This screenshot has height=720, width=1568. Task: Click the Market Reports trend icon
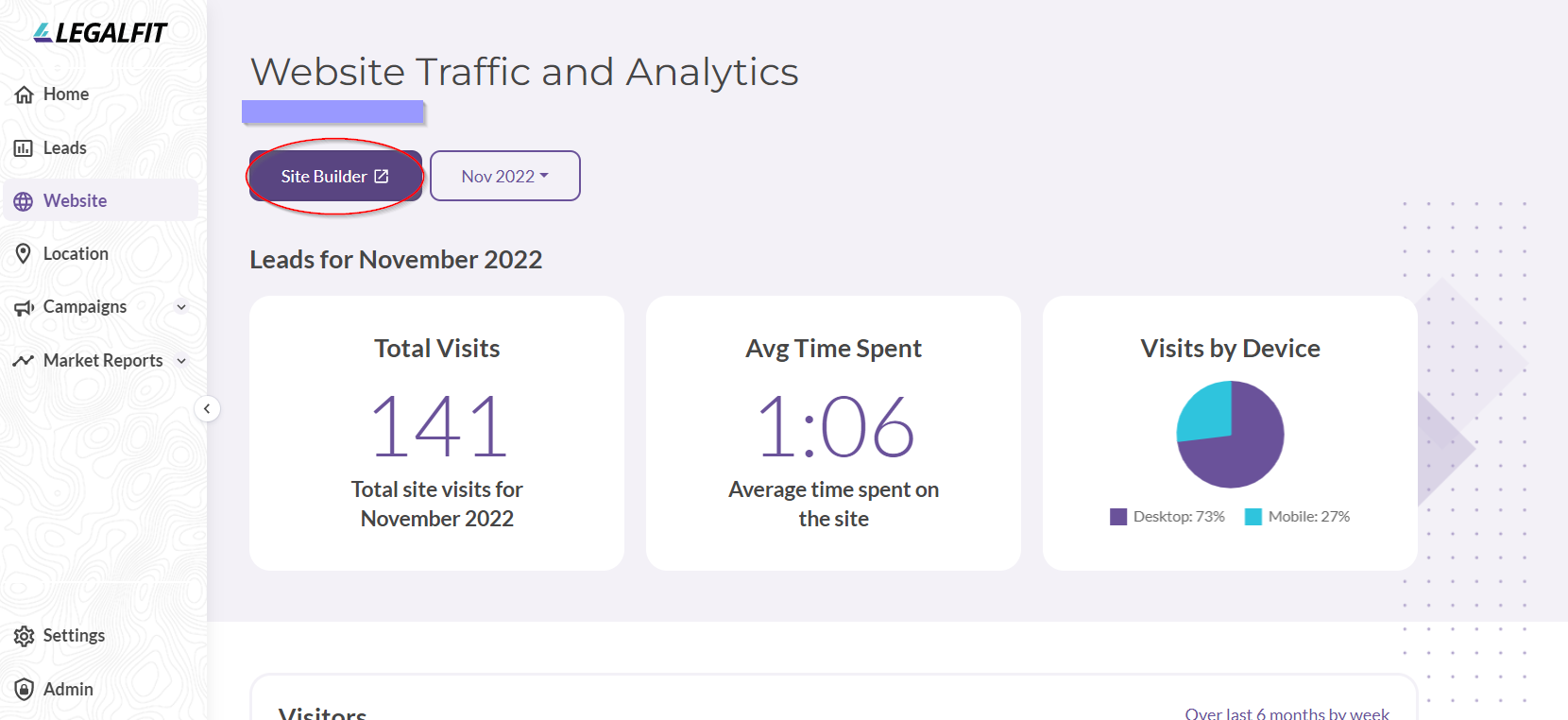24,361
